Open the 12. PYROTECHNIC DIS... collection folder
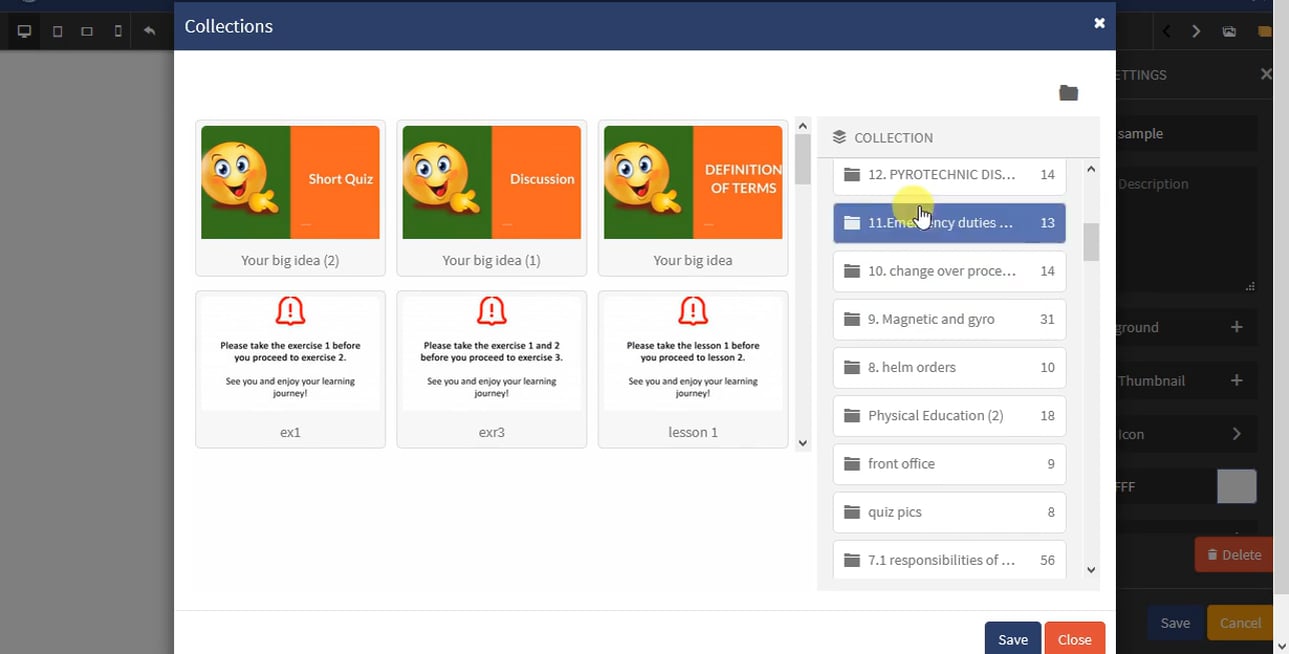Viewport: 1289px width, 654px height. click(x=949, y=175)
